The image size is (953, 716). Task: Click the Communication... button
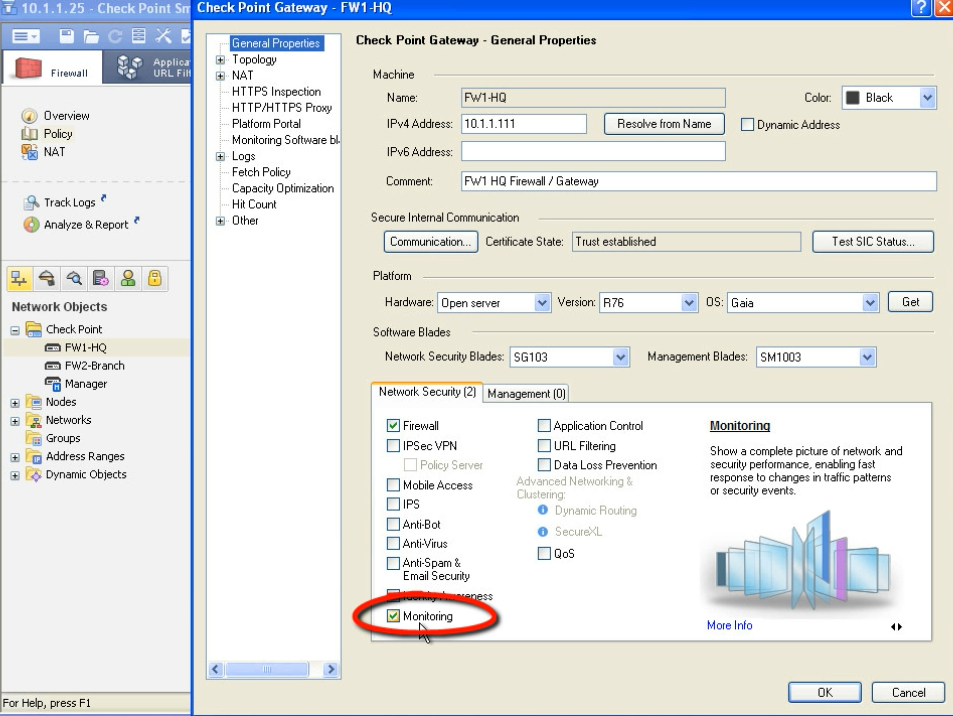pos(431,242)
